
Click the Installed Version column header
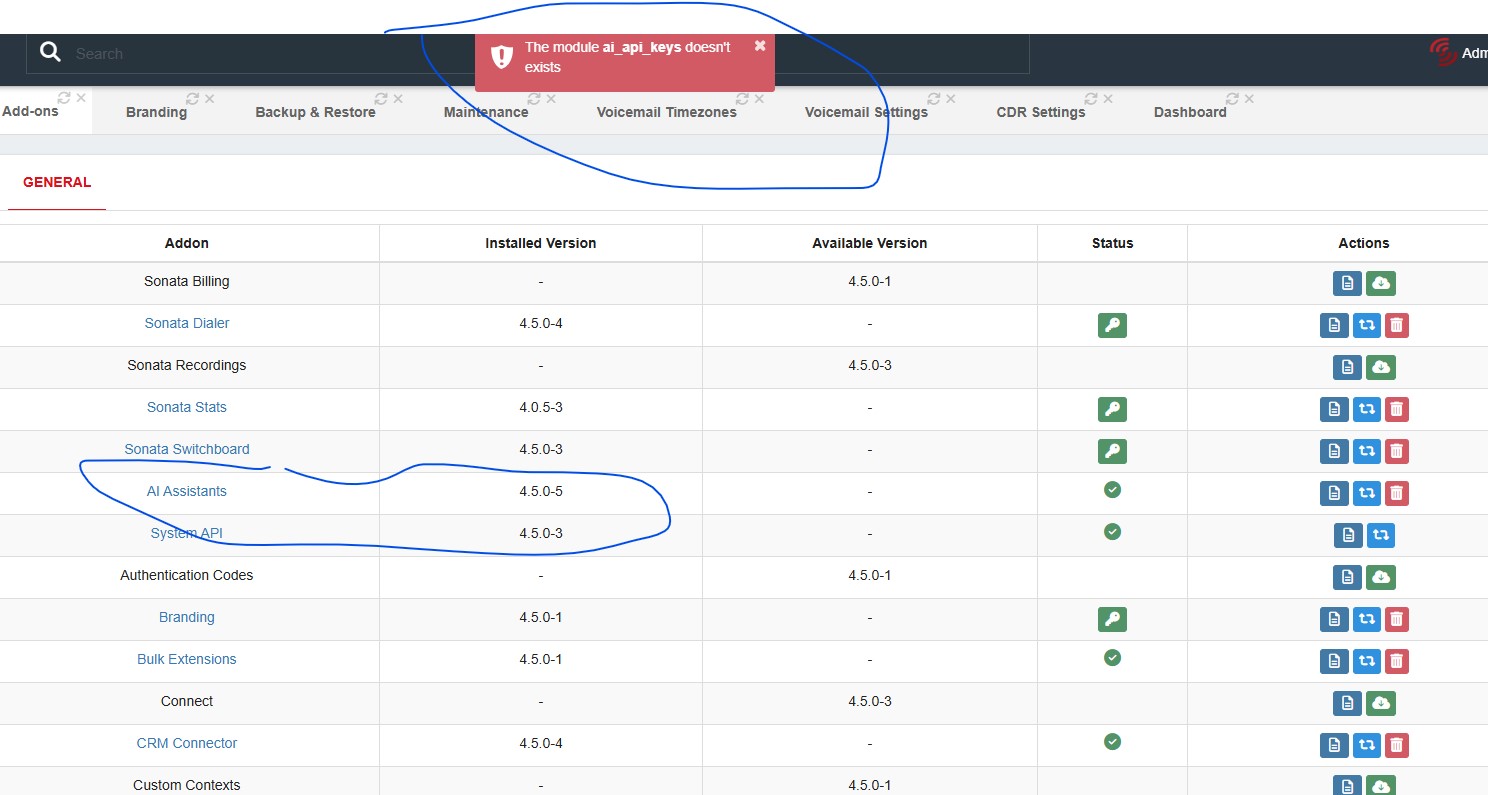[x=541, y=243]
